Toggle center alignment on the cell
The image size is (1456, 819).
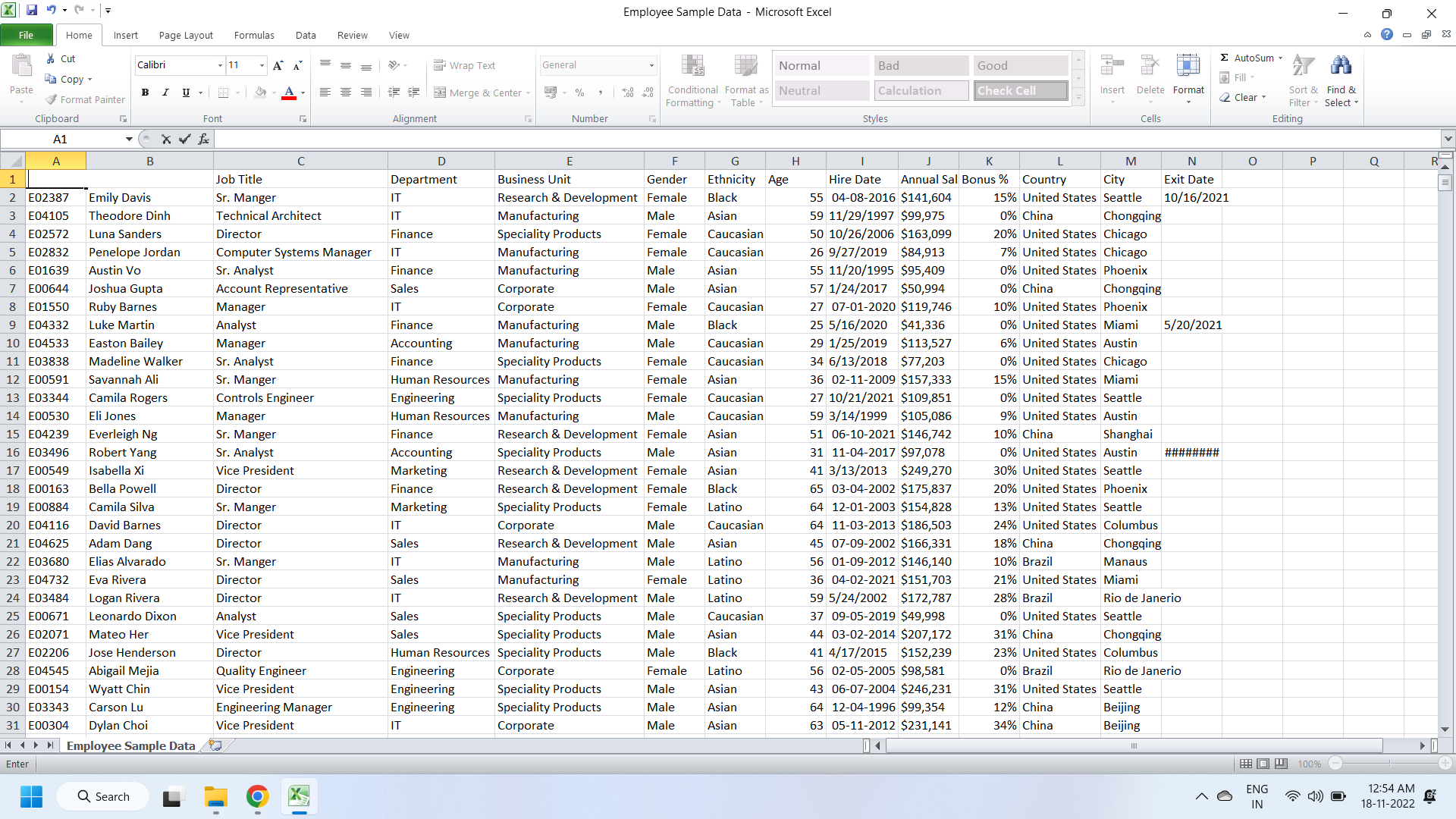(345, 93)
